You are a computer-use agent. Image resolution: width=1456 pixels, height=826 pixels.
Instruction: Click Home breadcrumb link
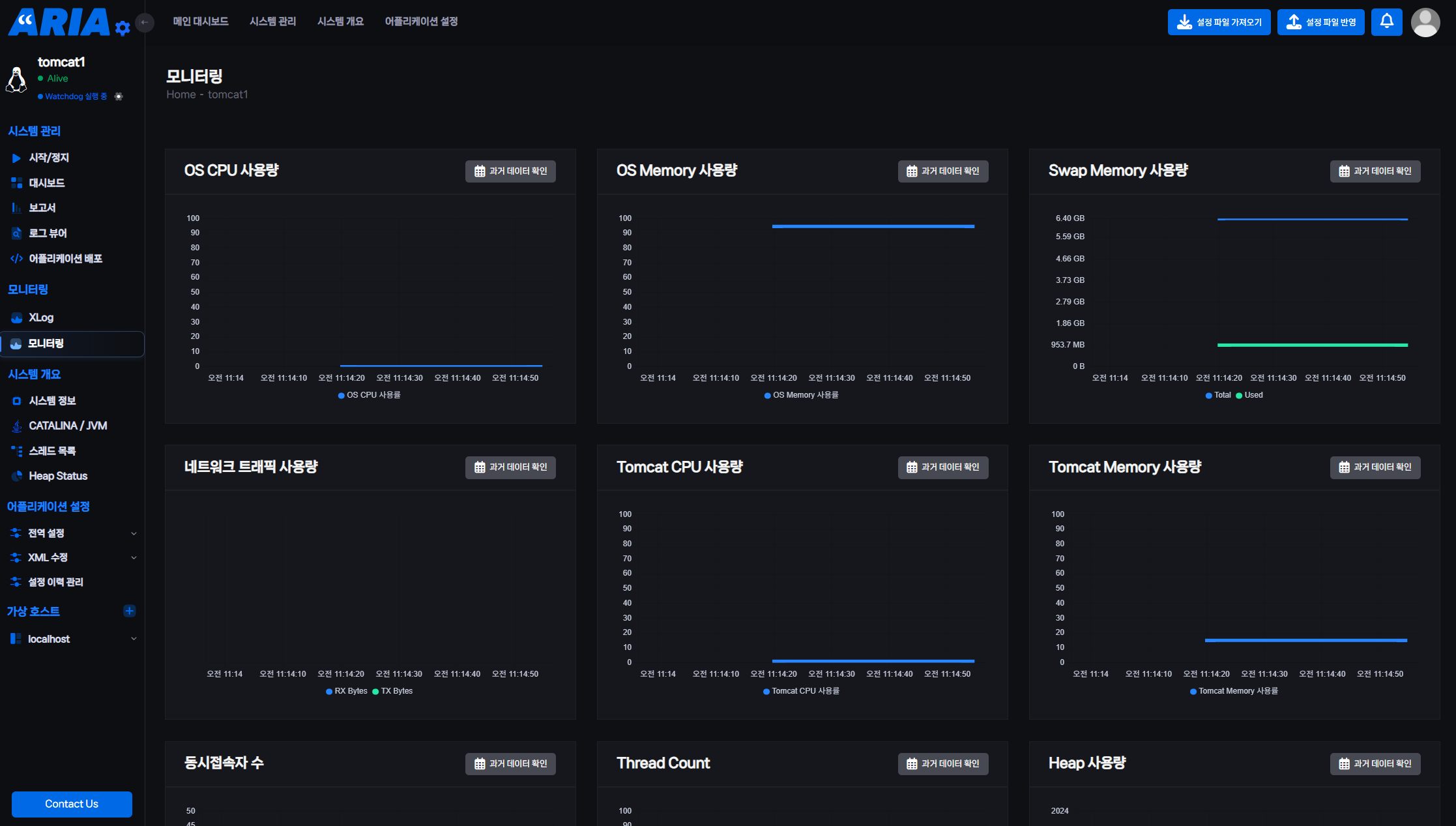point(181,95)
